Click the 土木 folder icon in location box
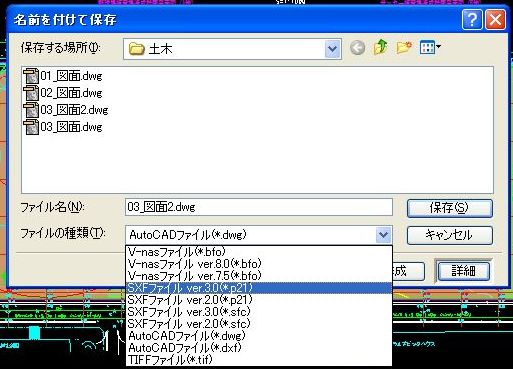 tap(137, 49)
